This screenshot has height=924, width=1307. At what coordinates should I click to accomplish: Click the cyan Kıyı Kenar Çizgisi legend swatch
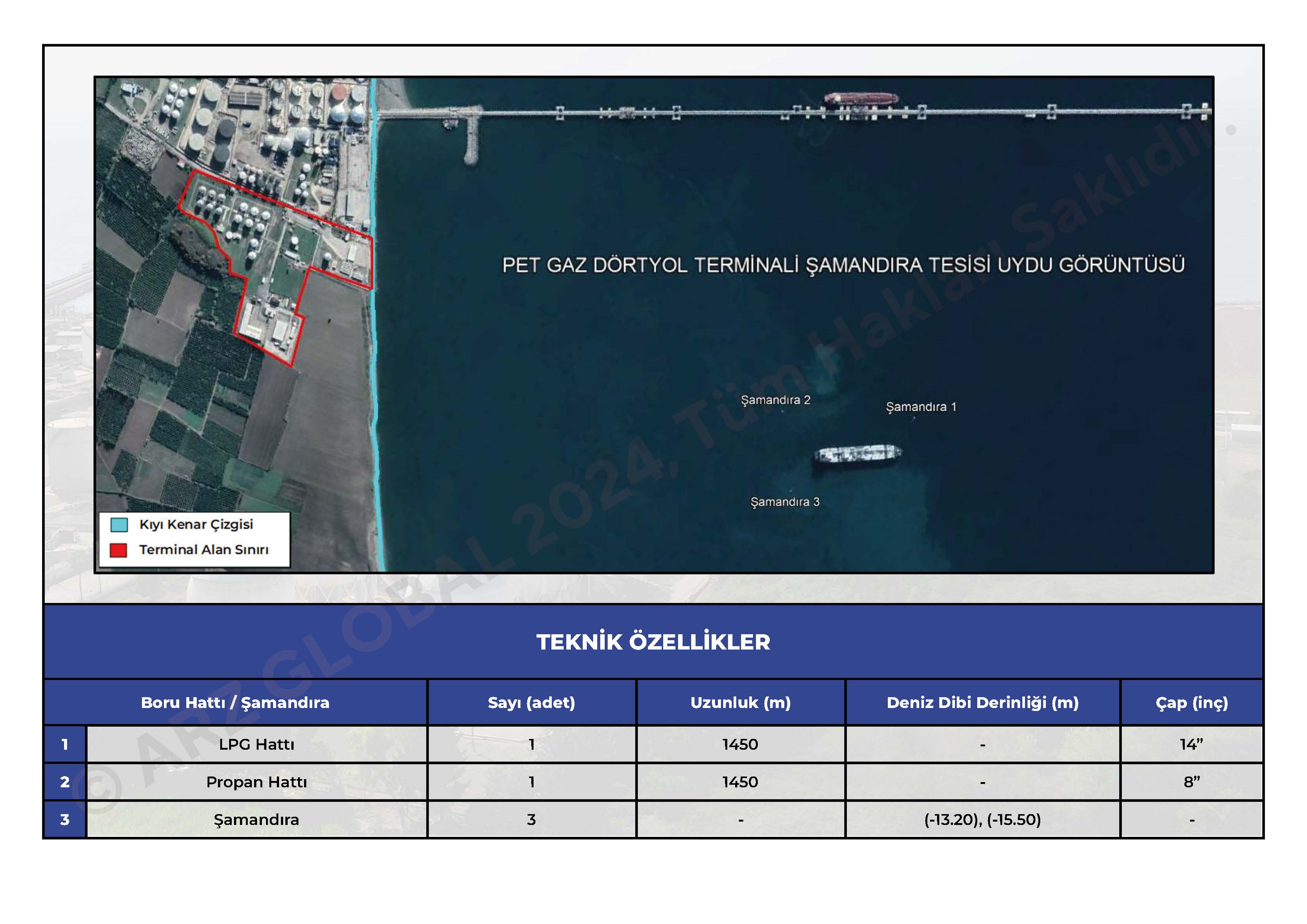pos(119,525)
